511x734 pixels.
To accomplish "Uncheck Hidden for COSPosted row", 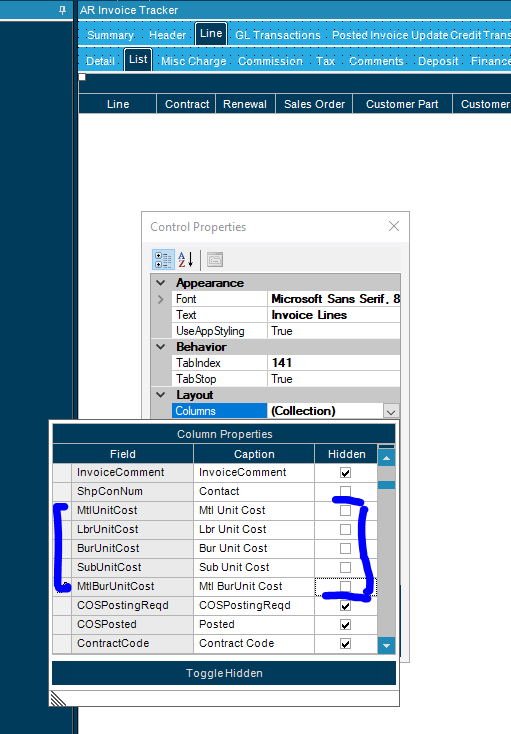I will click(345, 624).
